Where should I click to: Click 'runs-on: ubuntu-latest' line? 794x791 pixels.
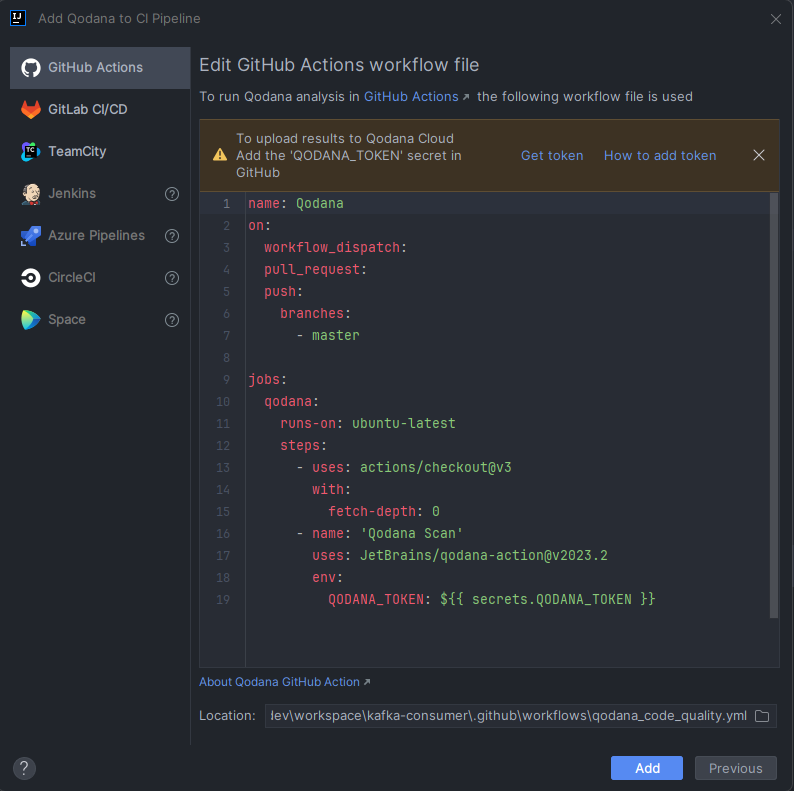pos(368,424)
